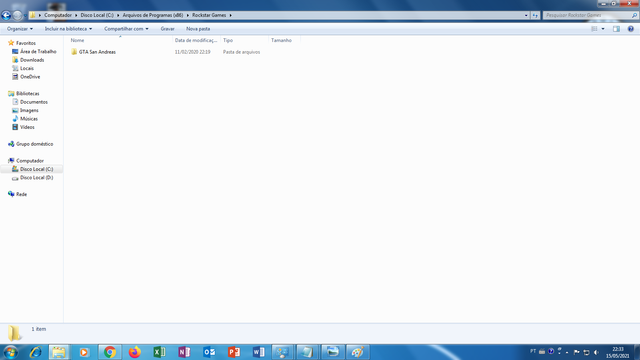Click the Pesquisar Rockstar Games search field
Screen dimensions: 640x360
(587, 16)
